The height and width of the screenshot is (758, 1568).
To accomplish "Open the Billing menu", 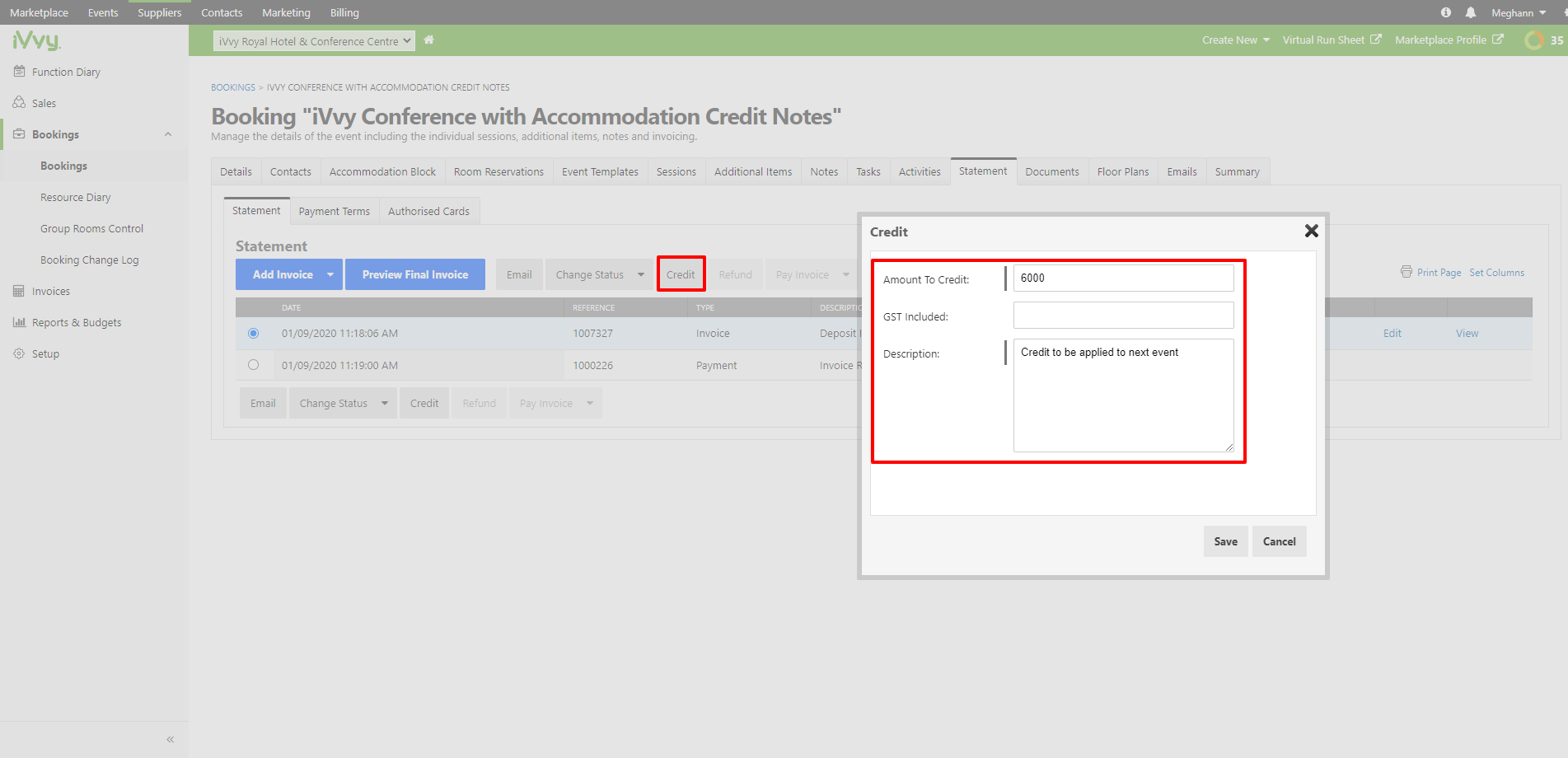I will (x=344, y=12).
